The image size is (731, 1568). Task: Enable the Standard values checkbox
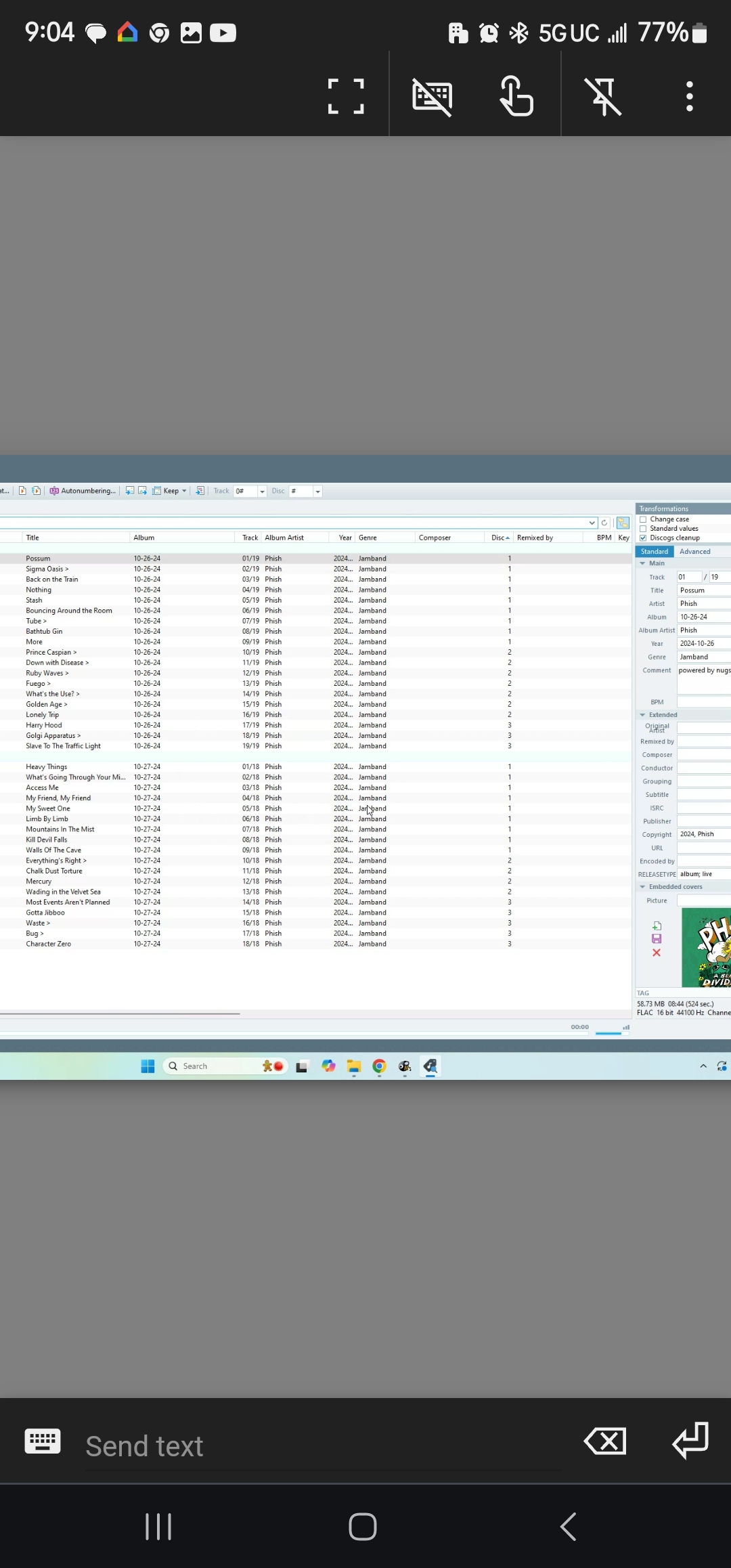coord(643,529)
